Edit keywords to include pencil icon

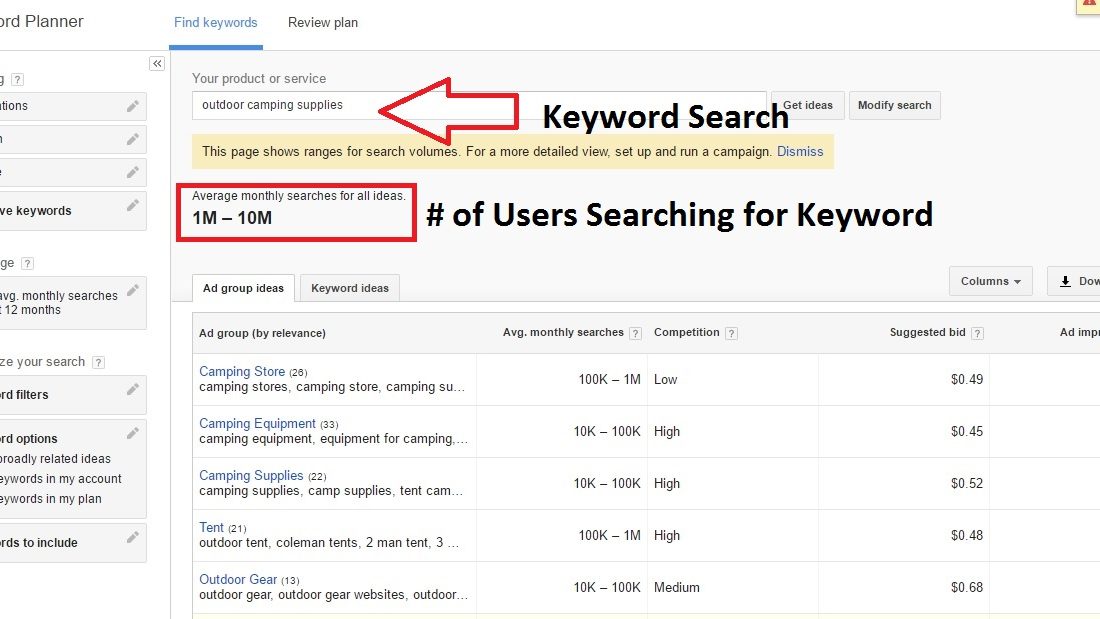133,538
